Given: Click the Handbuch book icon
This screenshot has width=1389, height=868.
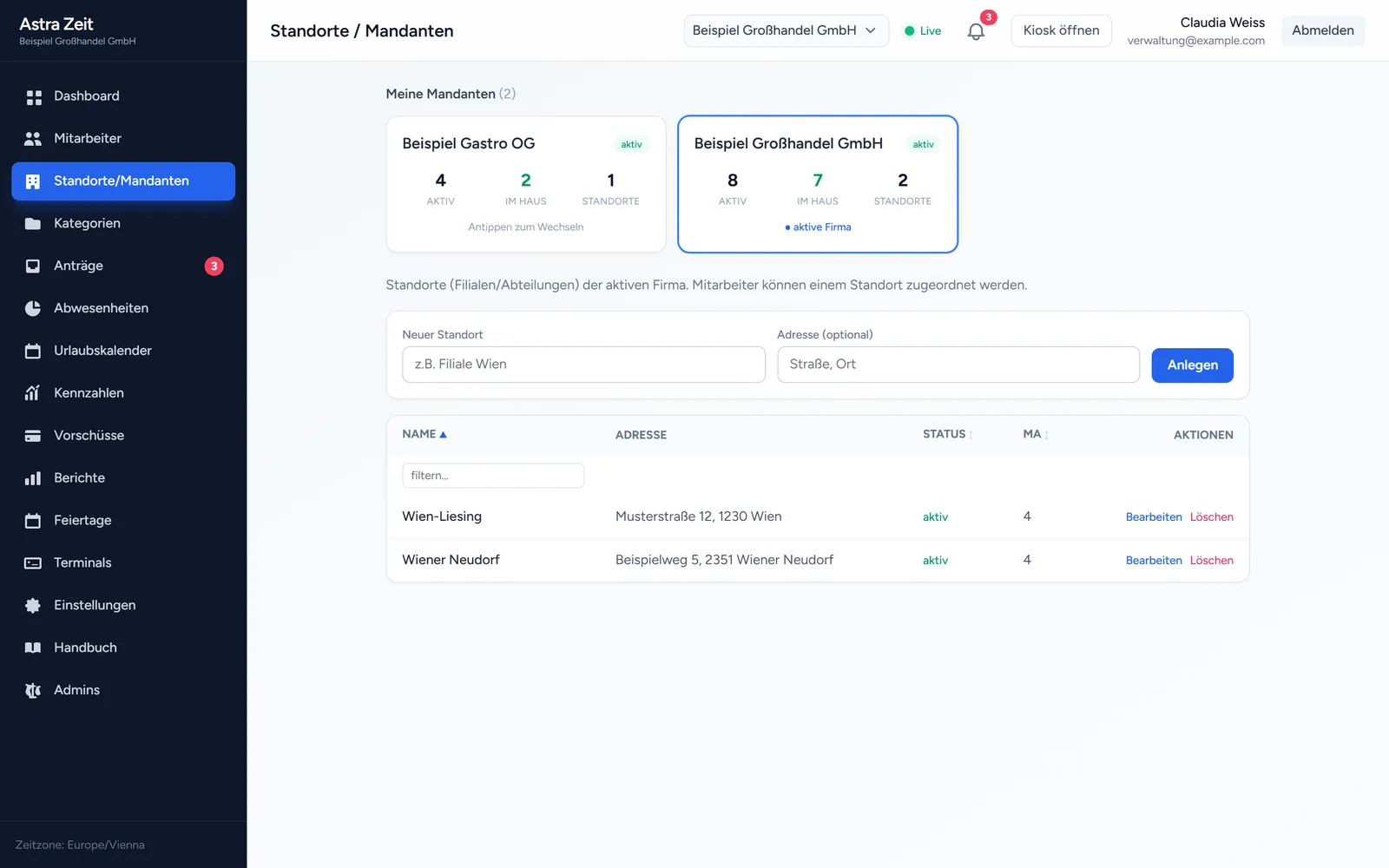Looking at the screenshot, I should (x=33, y=648).
